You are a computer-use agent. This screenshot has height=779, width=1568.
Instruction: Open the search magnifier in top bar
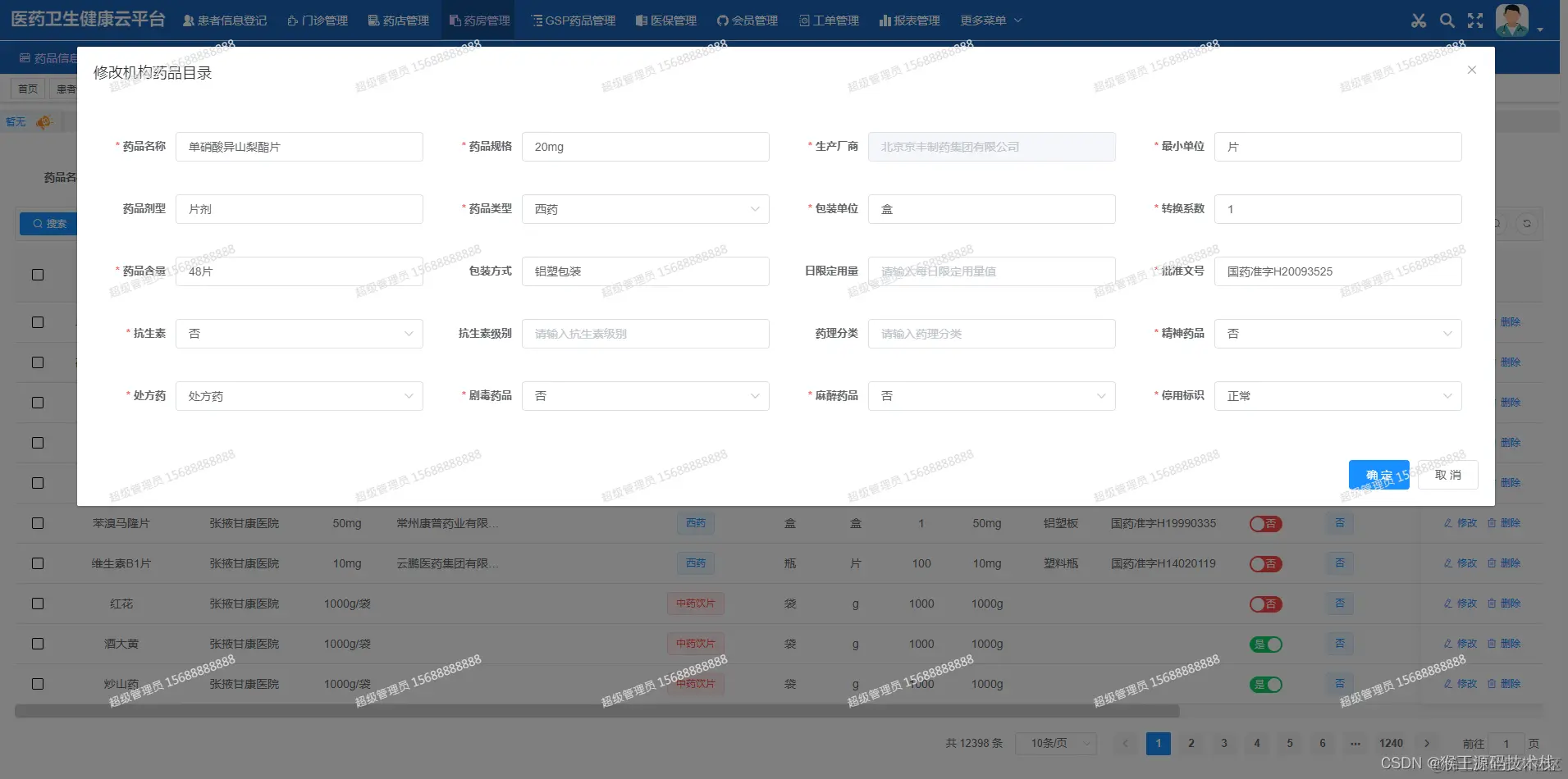click(x=1447, y=20)
